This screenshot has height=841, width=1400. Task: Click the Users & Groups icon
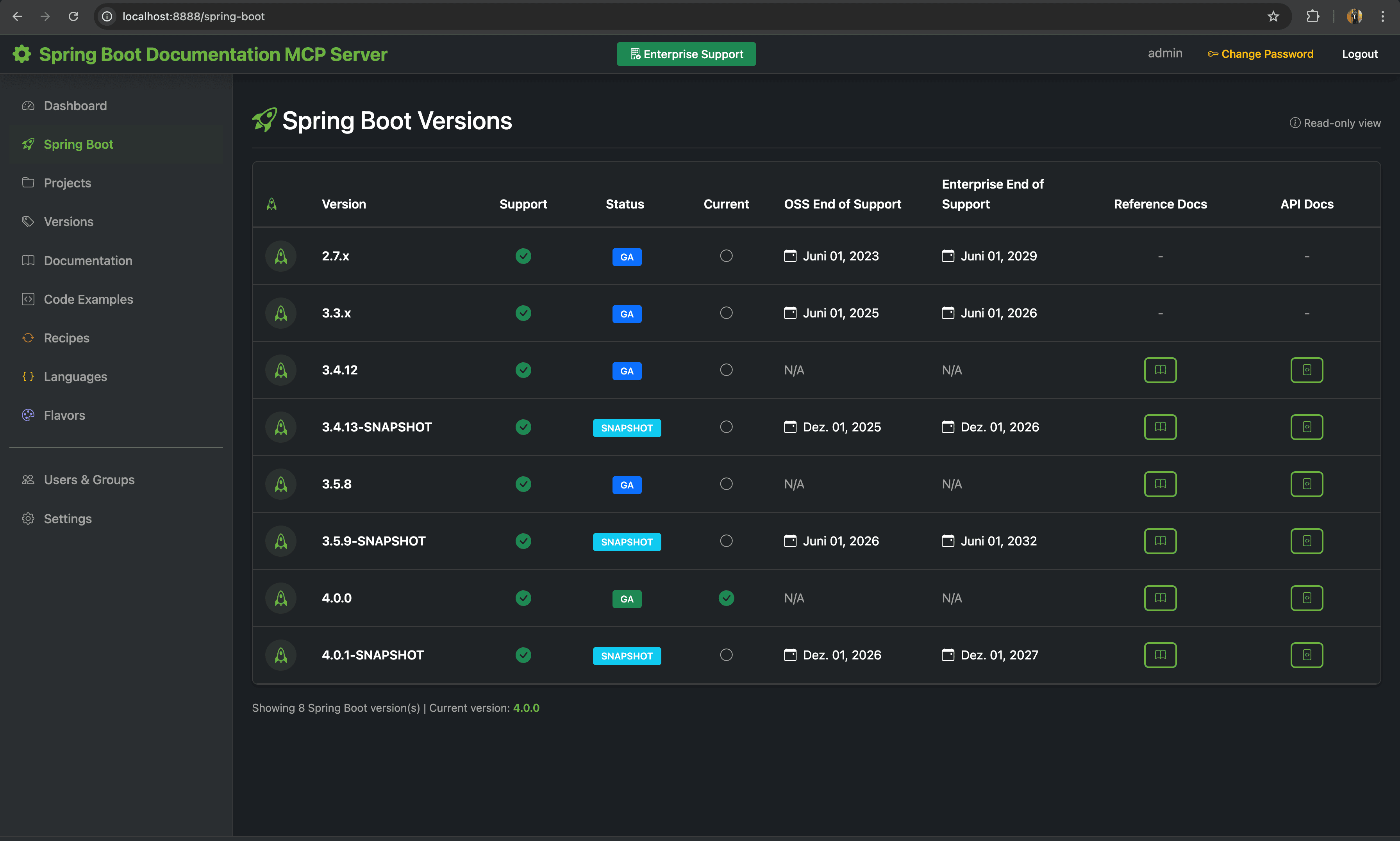pyautogui.click(x=29, y=479)
